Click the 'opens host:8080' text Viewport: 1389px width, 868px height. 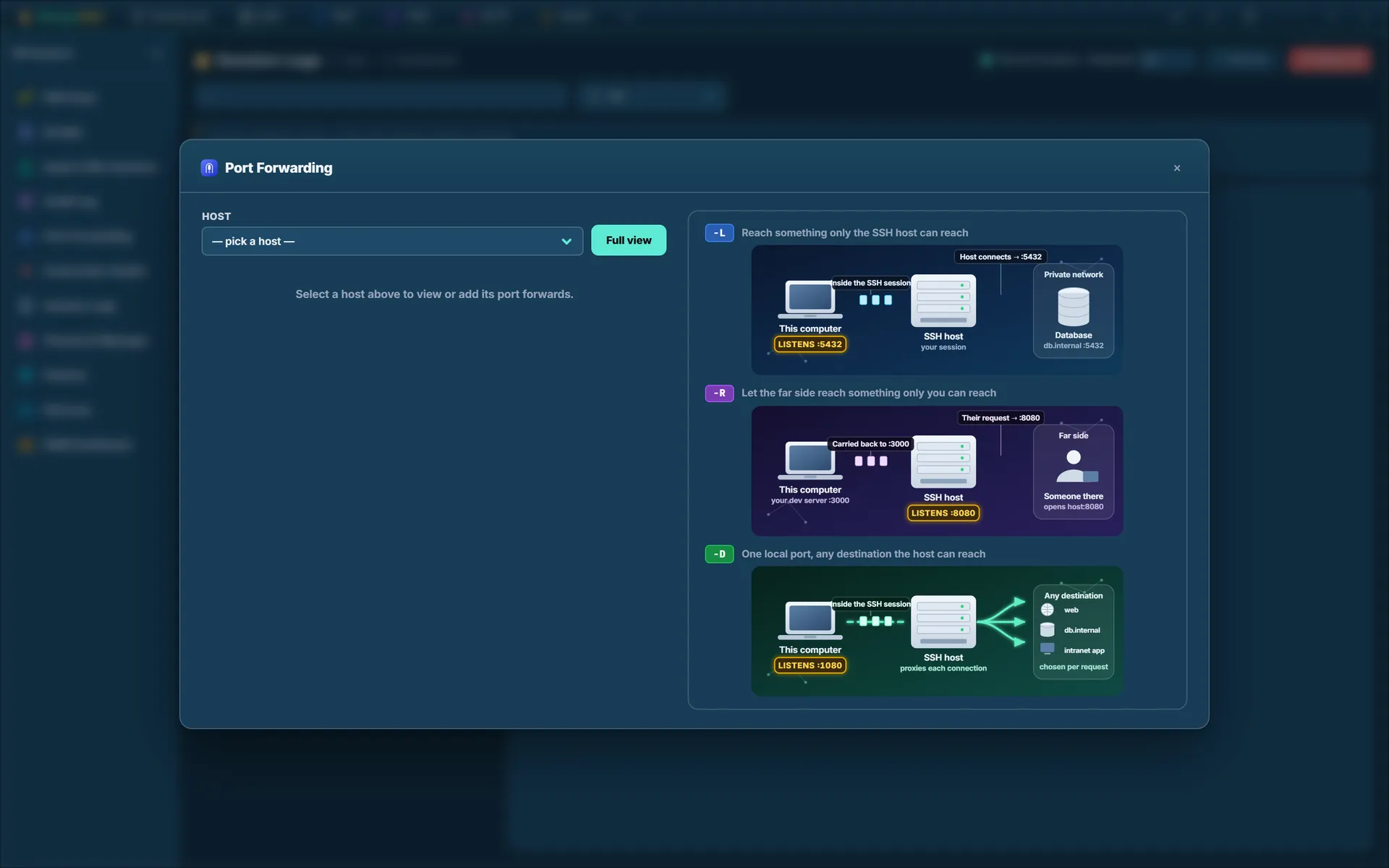click(x=1074, y=507)
